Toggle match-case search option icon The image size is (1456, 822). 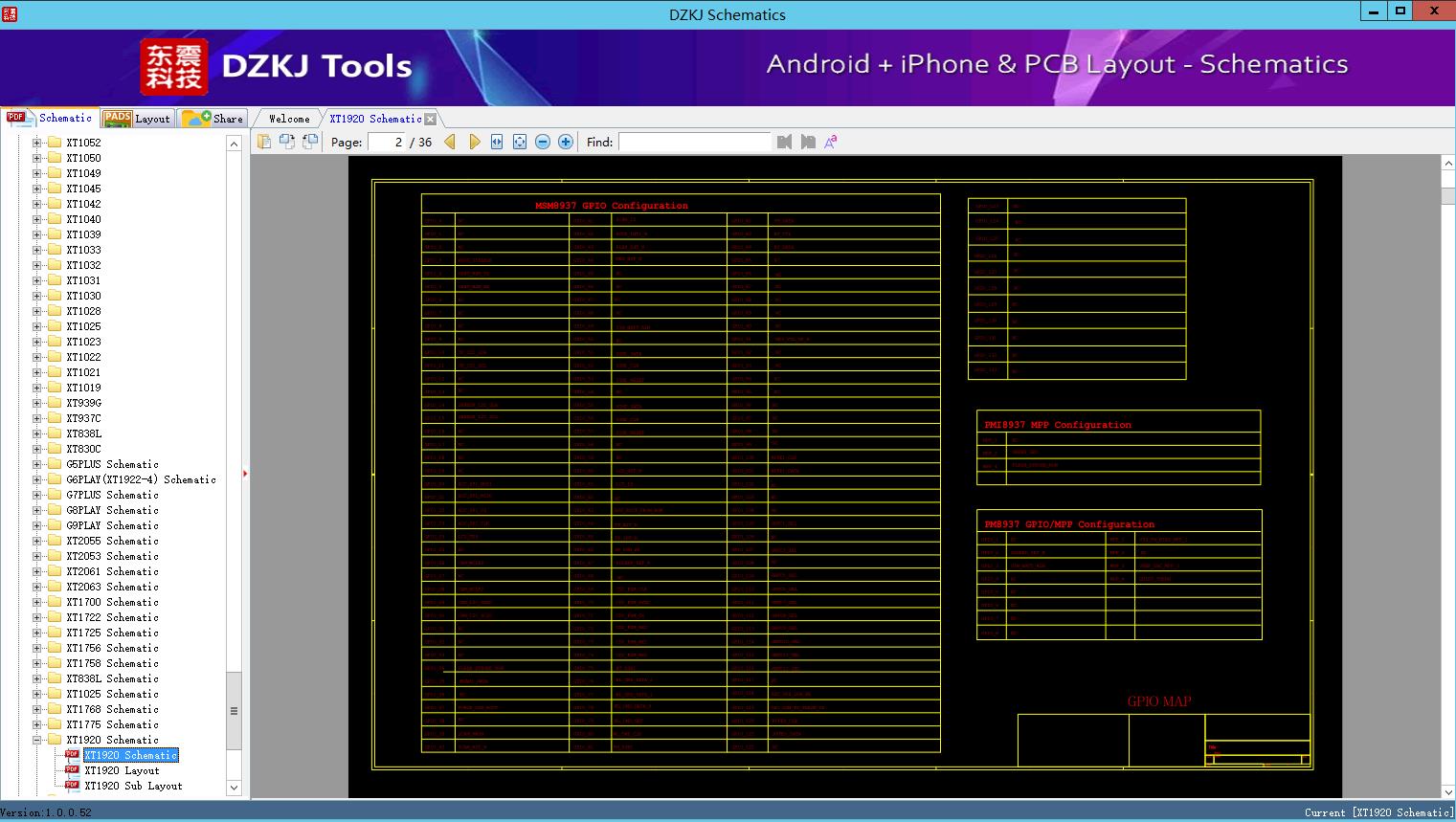831,142
